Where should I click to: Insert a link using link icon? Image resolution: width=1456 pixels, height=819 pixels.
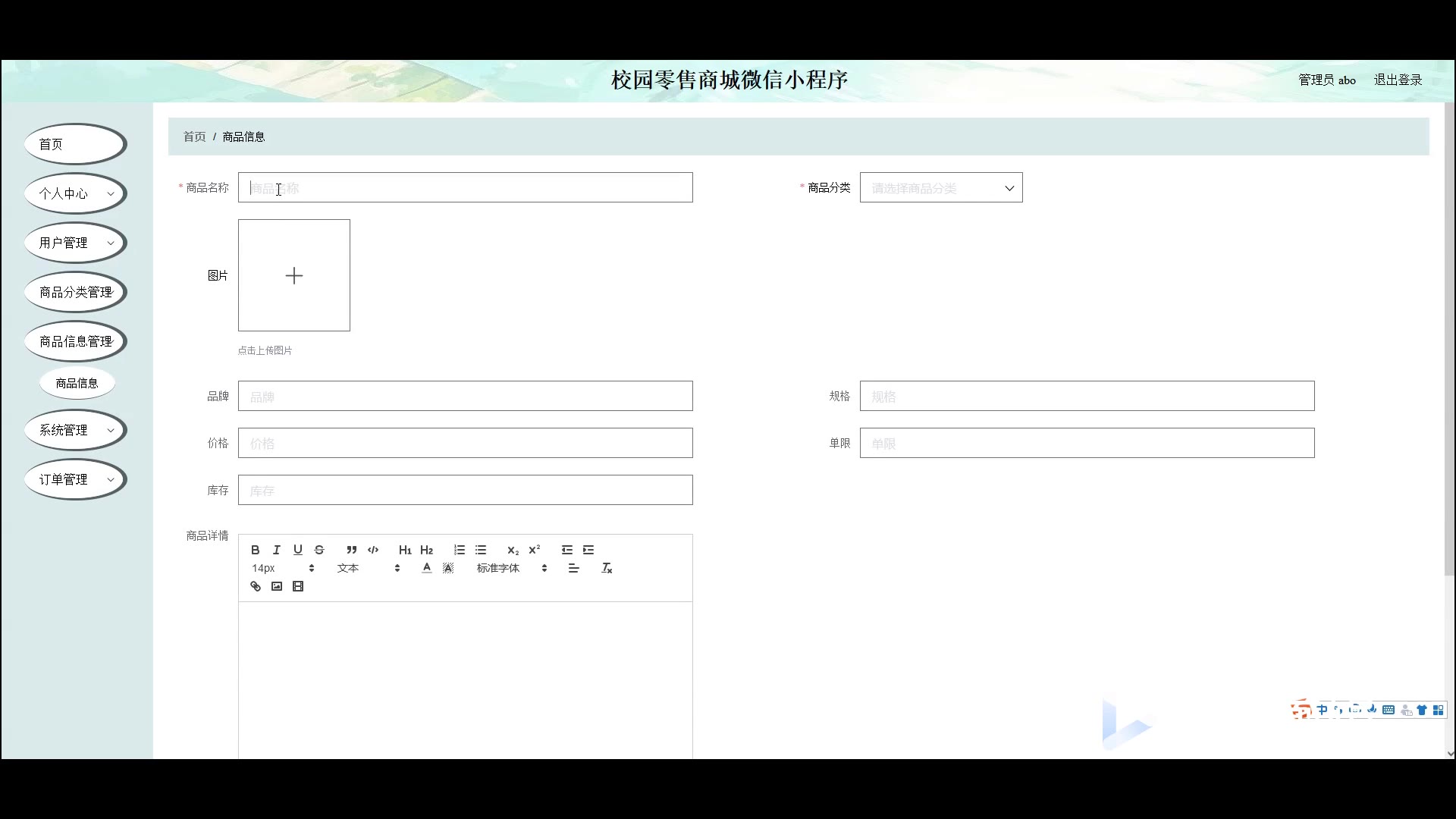point(256,586)
